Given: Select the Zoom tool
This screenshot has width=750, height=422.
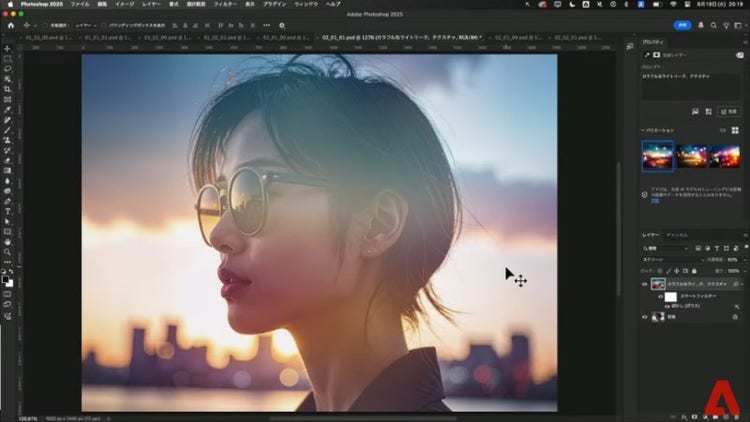Looking at the screenshot, I should click(7, 252).
